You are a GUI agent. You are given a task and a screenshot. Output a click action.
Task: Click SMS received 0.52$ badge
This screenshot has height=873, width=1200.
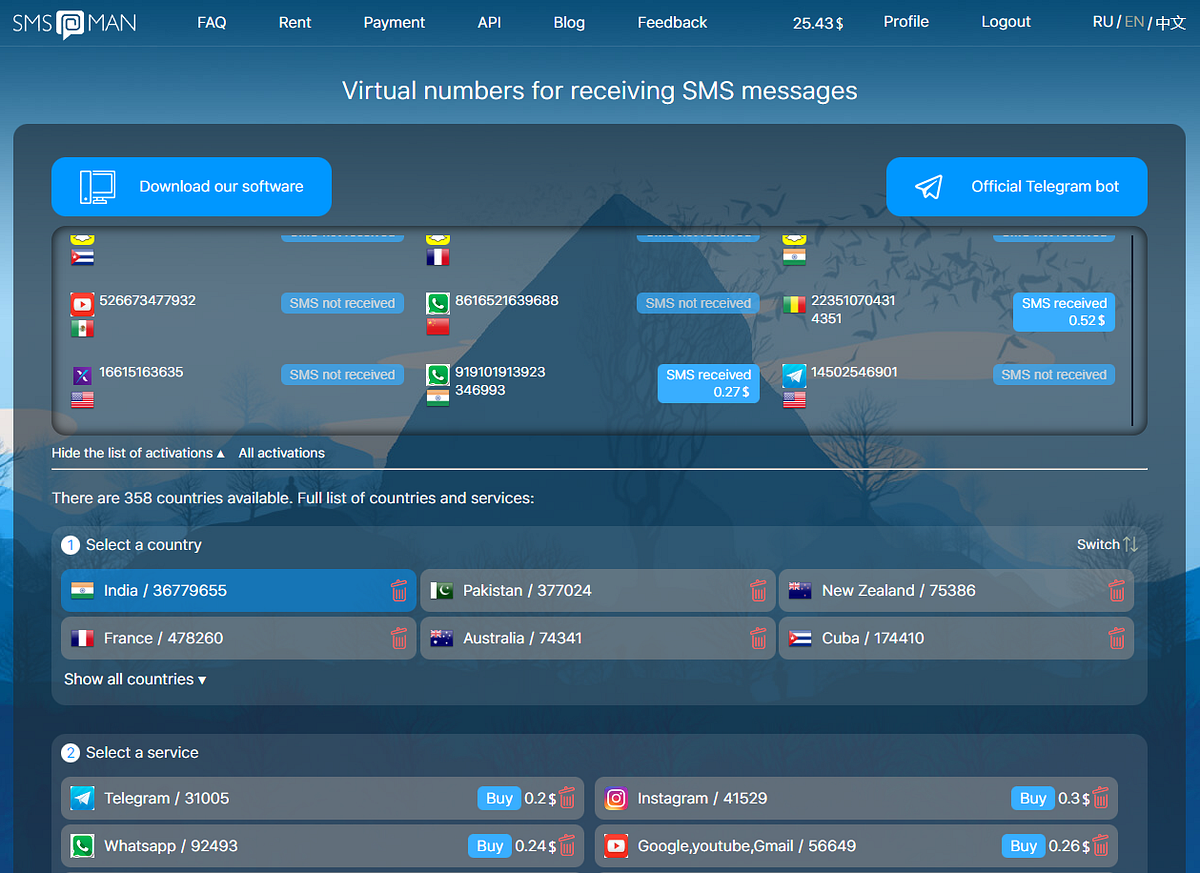click(x=1064, y=312)
